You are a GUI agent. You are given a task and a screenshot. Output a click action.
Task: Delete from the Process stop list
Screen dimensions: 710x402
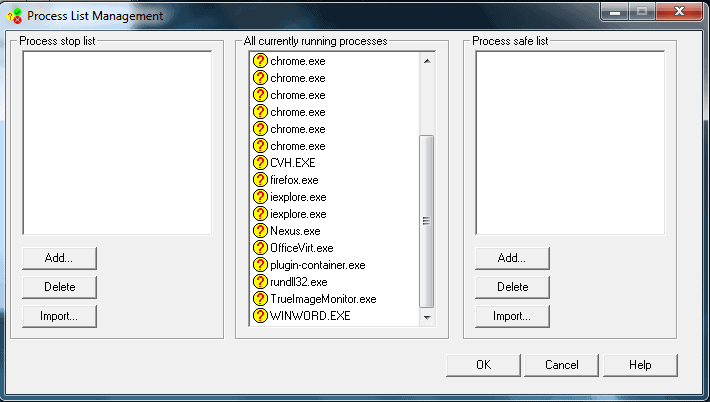coord(59,287)
